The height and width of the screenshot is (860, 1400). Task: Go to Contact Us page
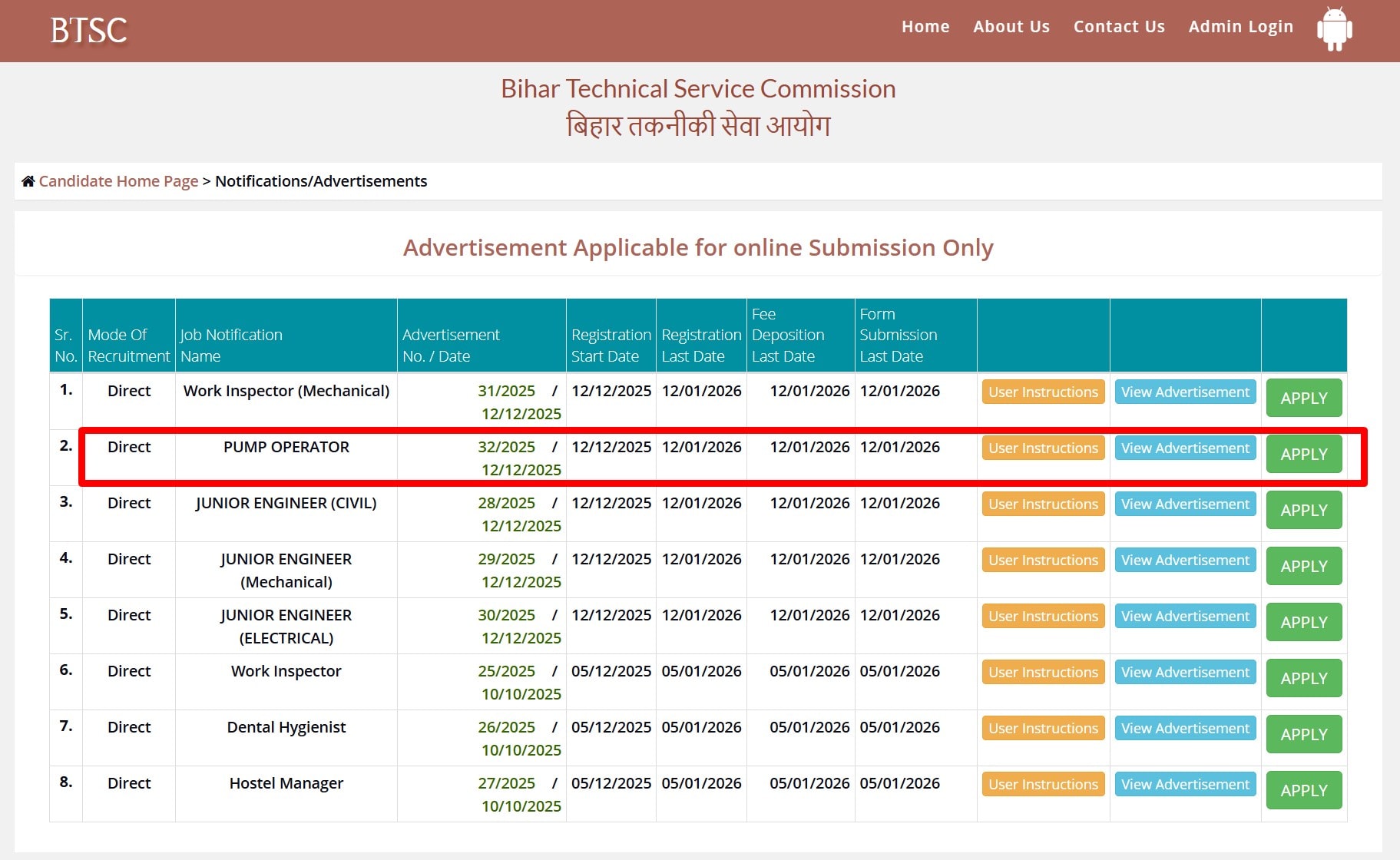(1118, 27)
